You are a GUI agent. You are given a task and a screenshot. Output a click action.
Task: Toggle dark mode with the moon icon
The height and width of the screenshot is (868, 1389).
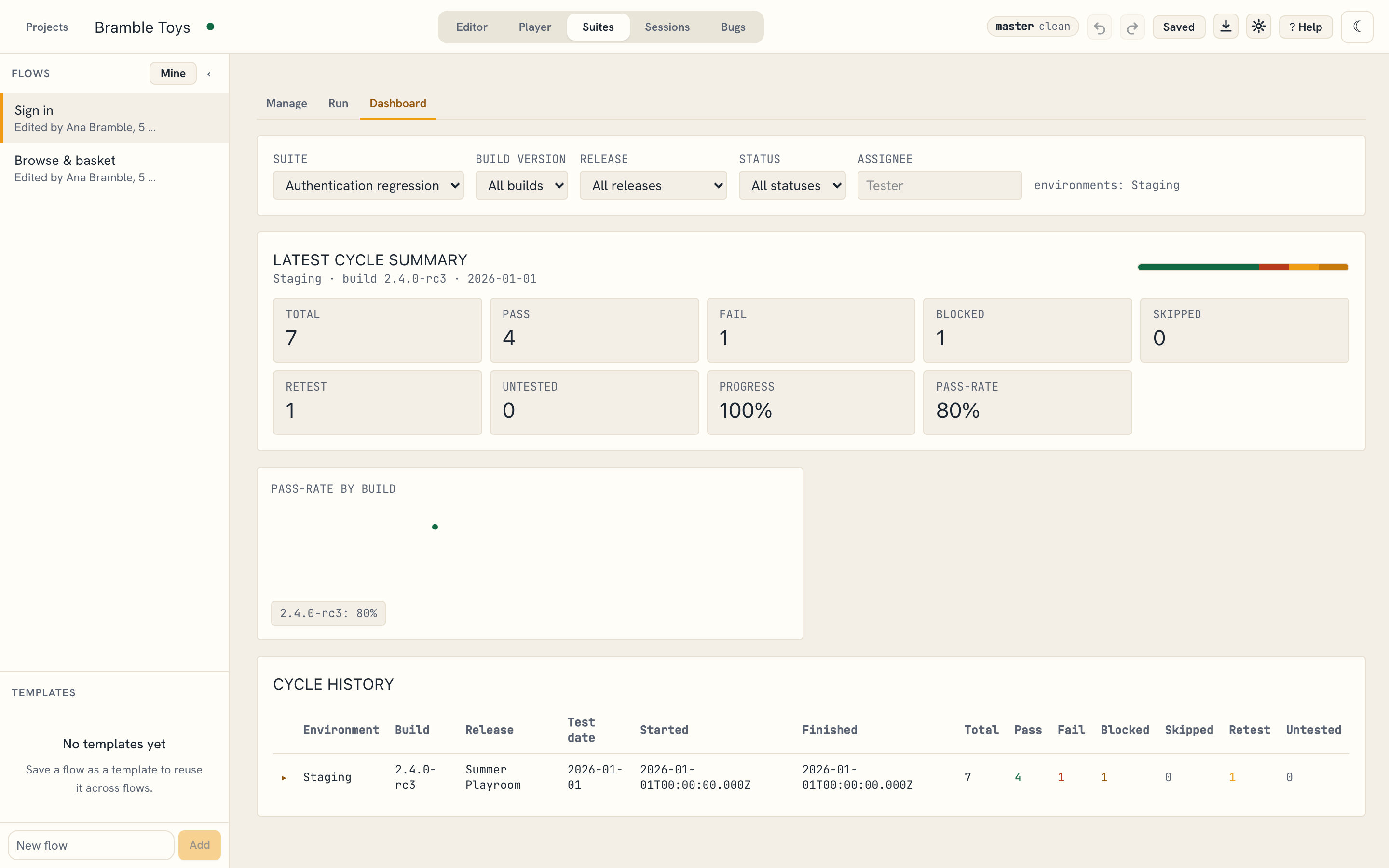tap(1357, 27)
